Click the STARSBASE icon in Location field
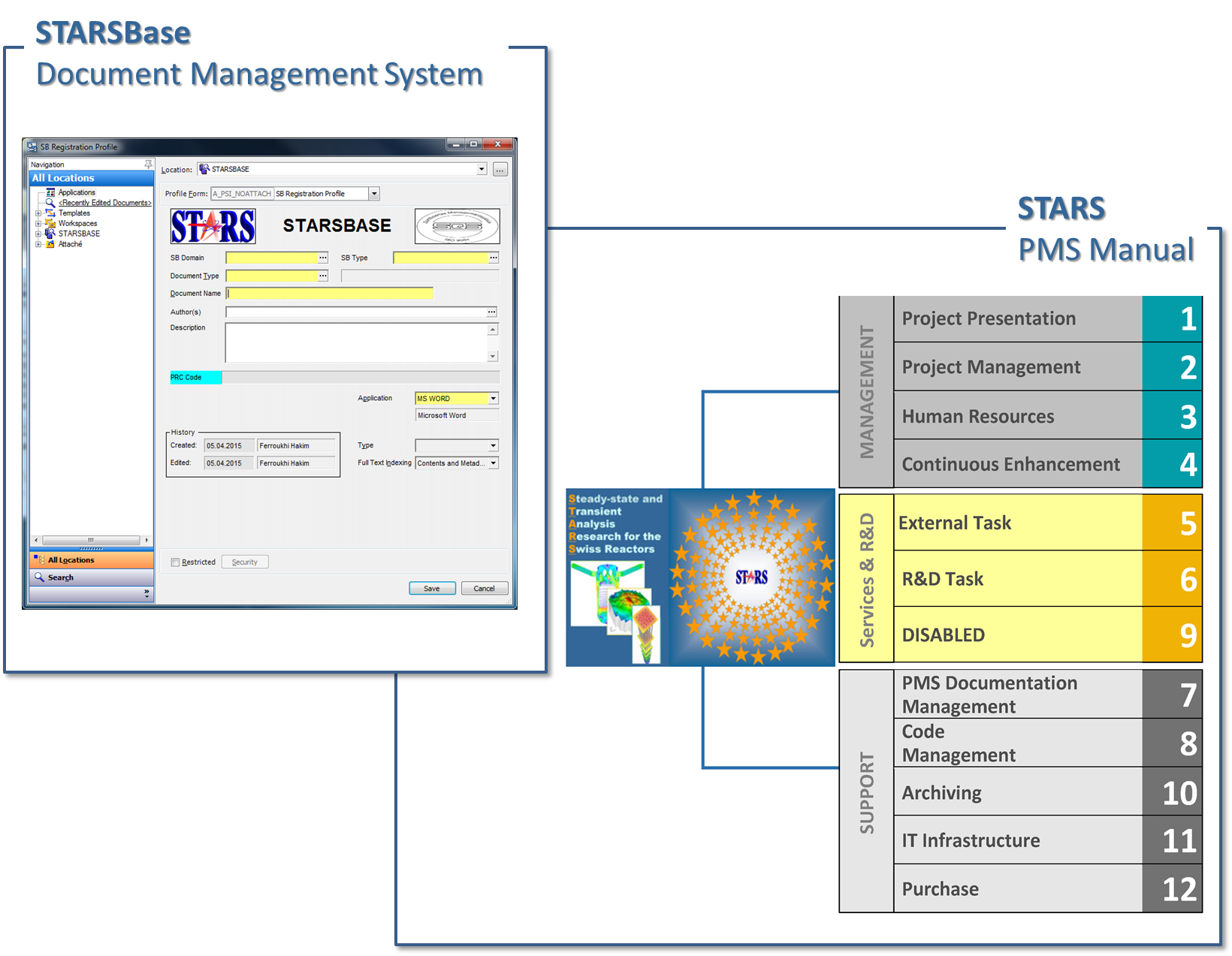Screen dimensions: 1232x956 click(x=204, y=169)
